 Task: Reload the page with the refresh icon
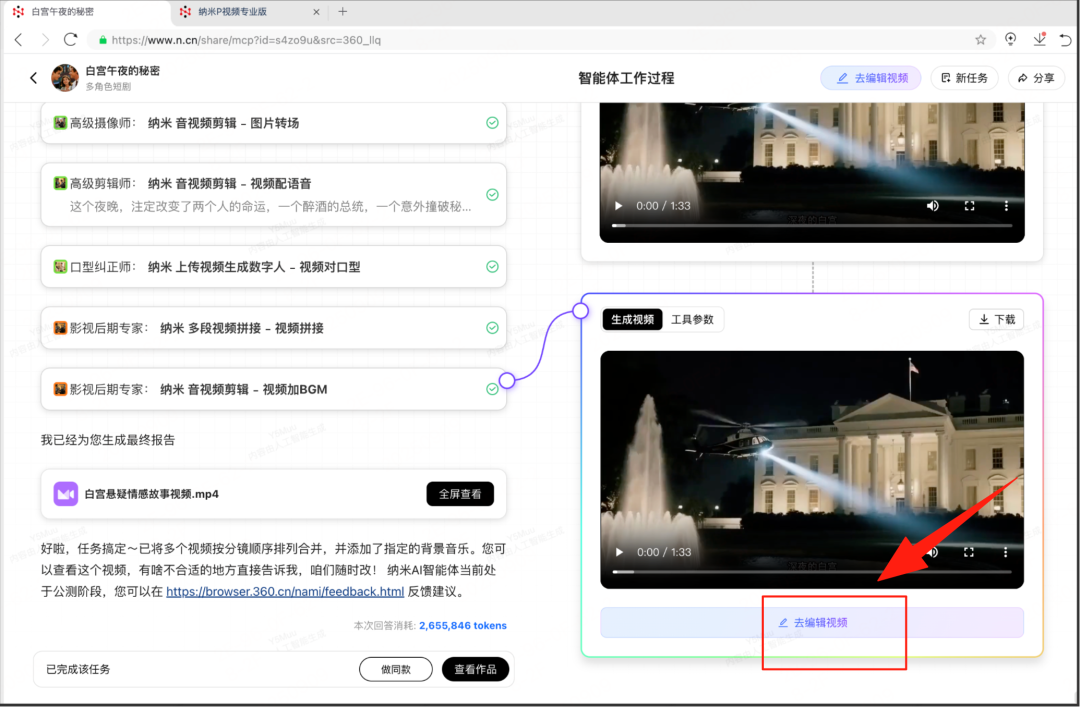point(70,39)
